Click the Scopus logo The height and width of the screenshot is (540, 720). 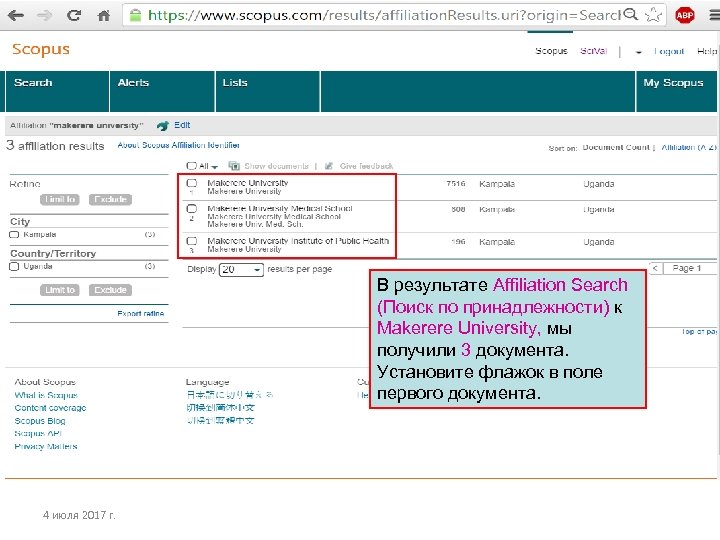click(41, 50)
